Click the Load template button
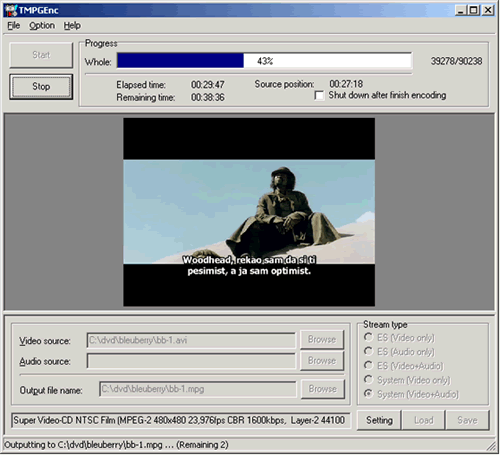Image resolution: width=500 pixels, height=455 pixels. coord(424,420)
